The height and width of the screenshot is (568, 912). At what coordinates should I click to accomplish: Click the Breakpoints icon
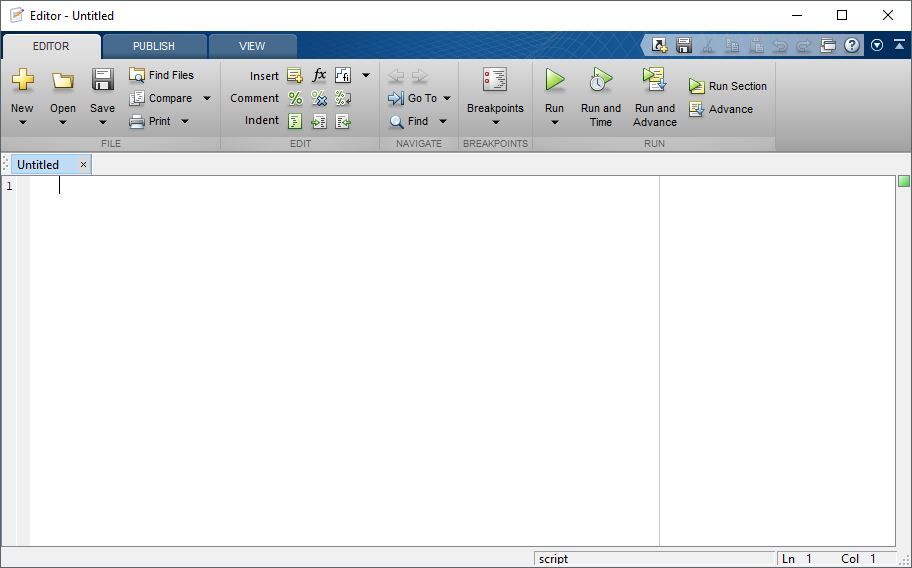point(495,80)
